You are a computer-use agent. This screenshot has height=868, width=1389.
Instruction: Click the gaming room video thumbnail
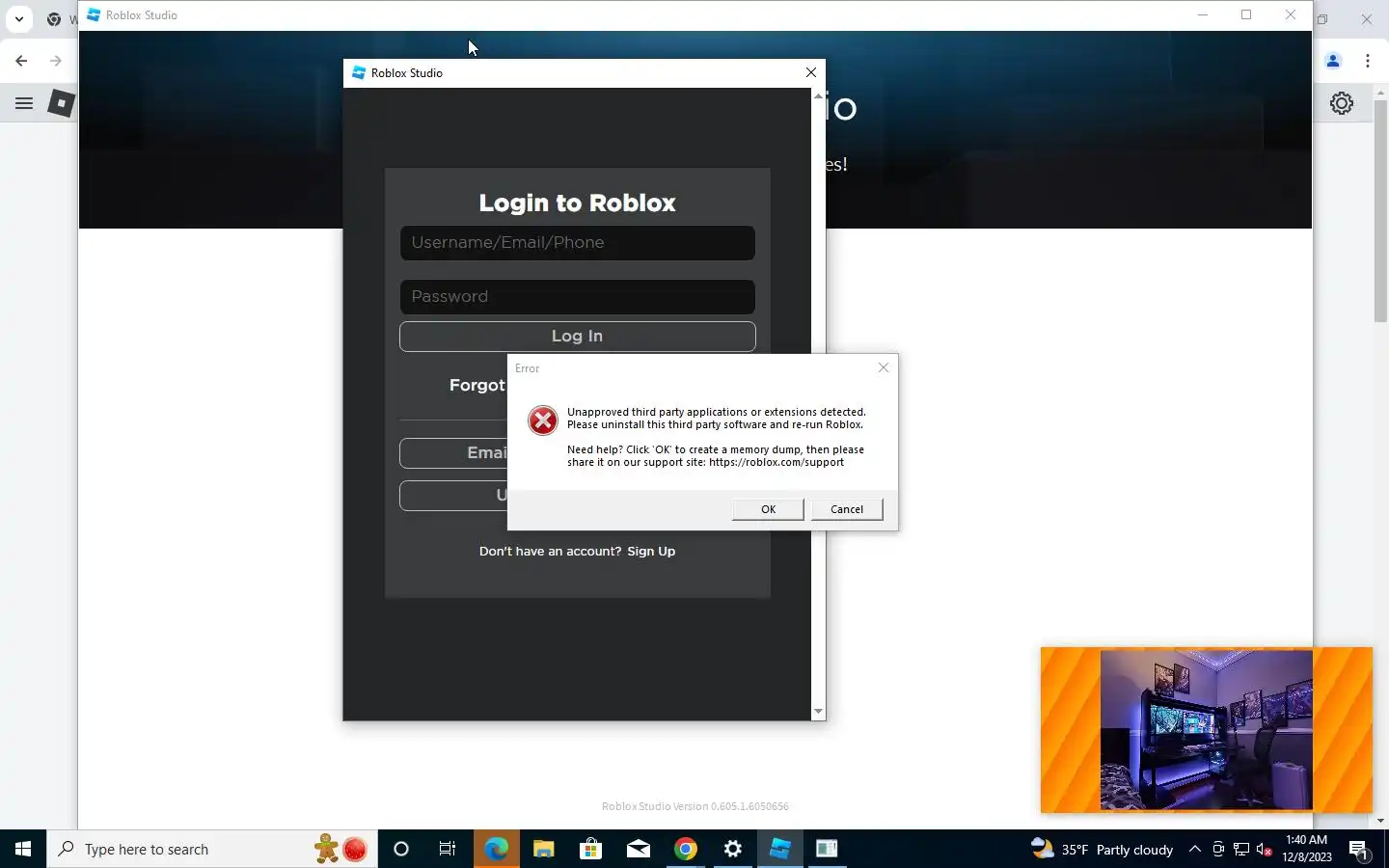(x=1207, y=730)
